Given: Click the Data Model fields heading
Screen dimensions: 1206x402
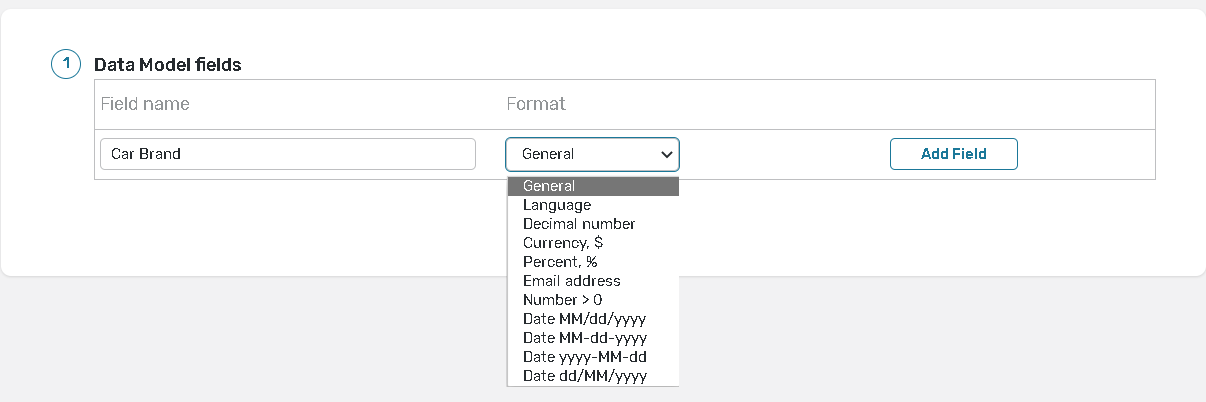Looking at the screenshot, I should 167,65.
